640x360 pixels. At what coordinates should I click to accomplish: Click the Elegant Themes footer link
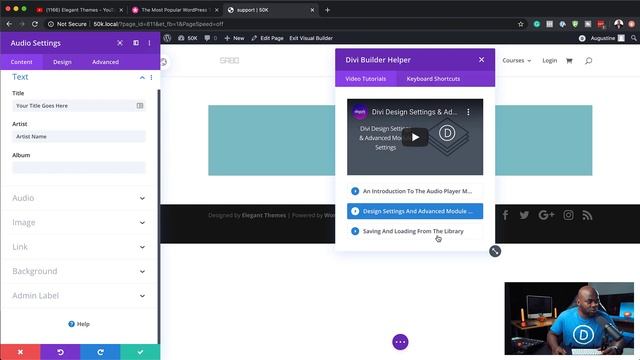point(264,215)
